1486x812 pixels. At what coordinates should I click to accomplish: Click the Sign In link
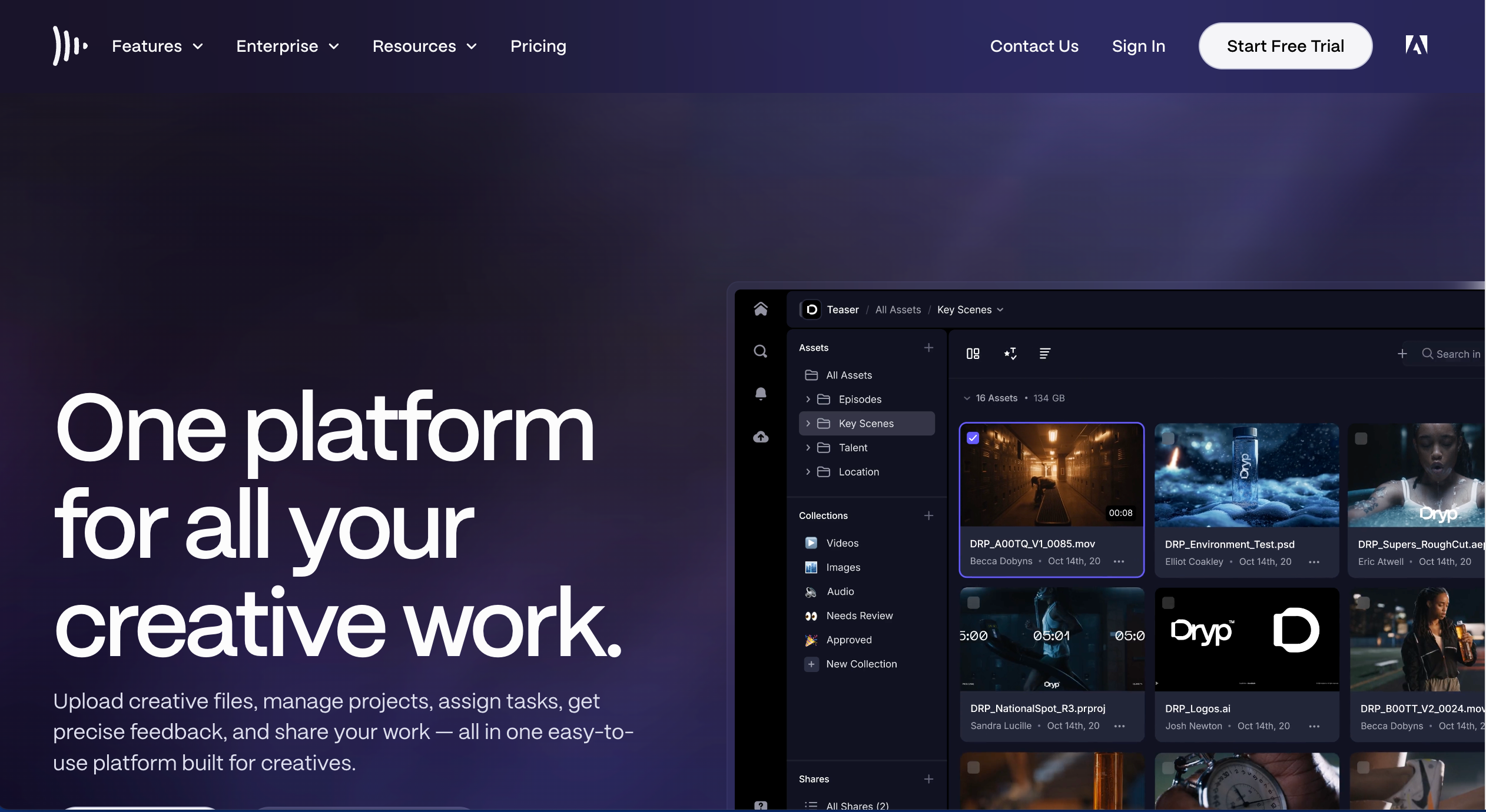1138,46
